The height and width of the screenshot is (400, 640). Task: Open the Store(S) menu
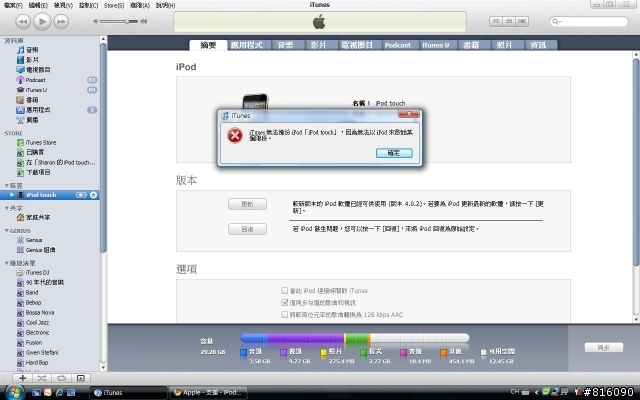(113, 5)
